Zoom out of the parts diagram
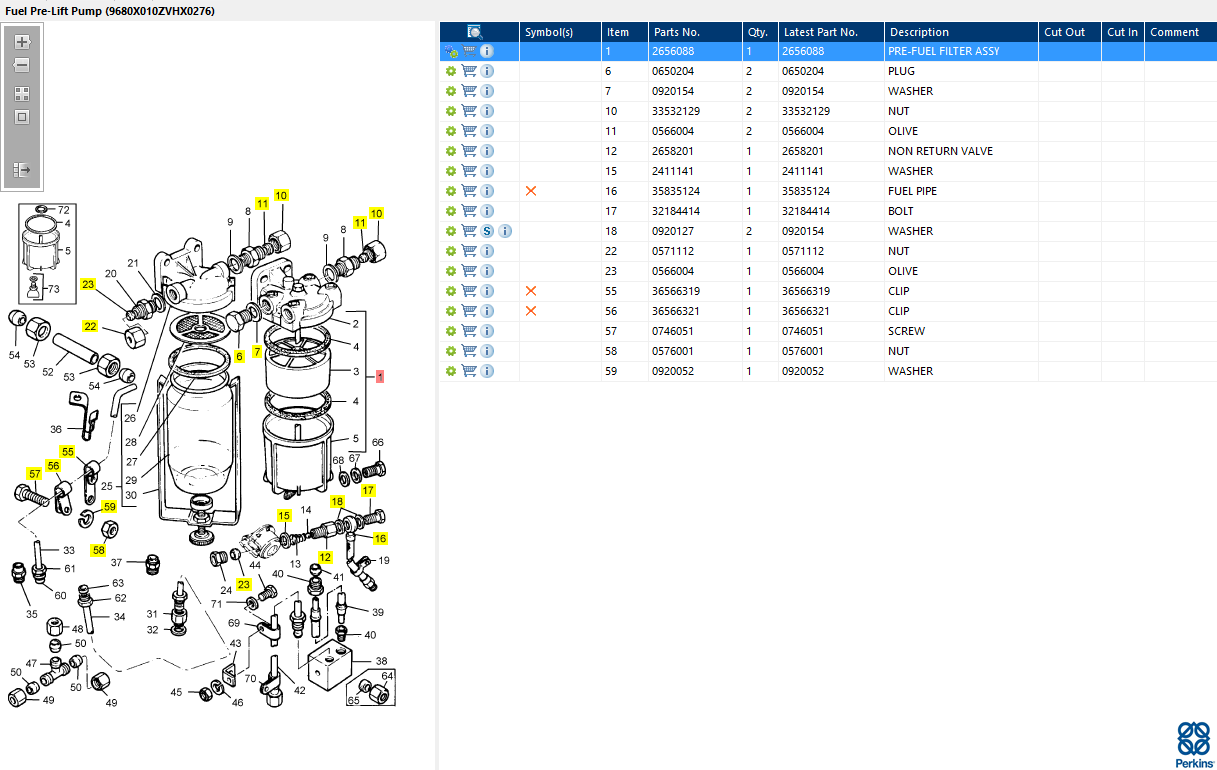 point(22,65)
